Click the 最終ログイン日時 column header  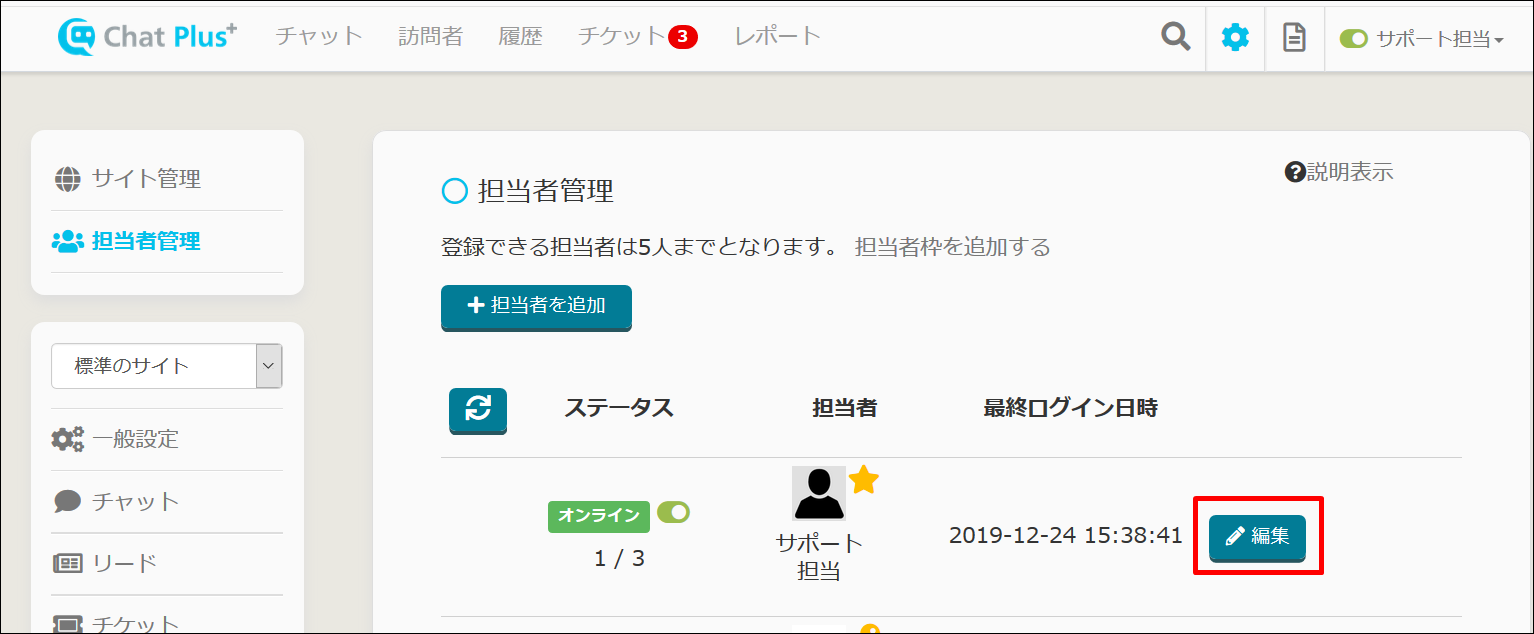click(1070, 408)
